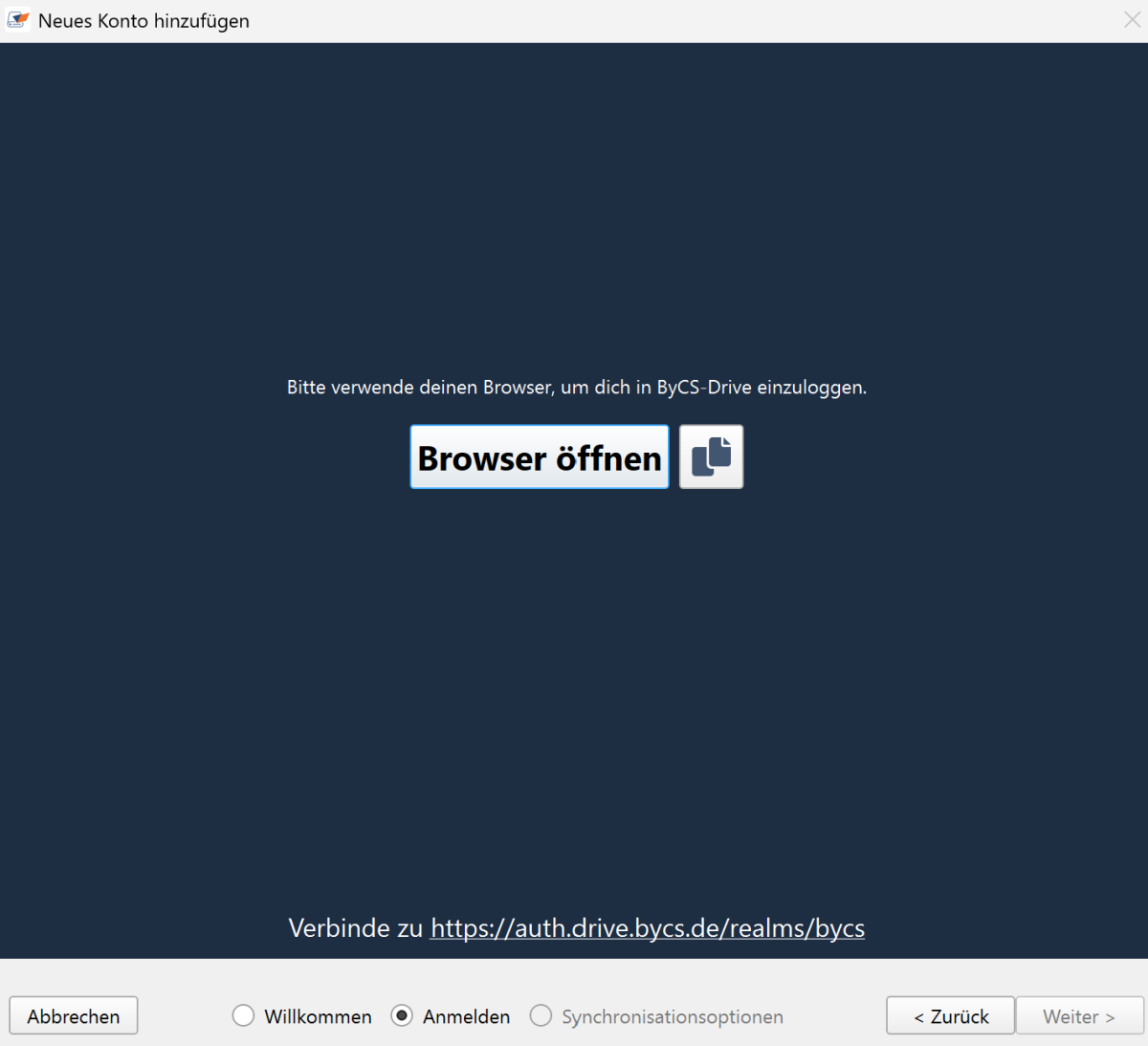
Task: Click the Willkommen step label text
Action: [318, 1016]
